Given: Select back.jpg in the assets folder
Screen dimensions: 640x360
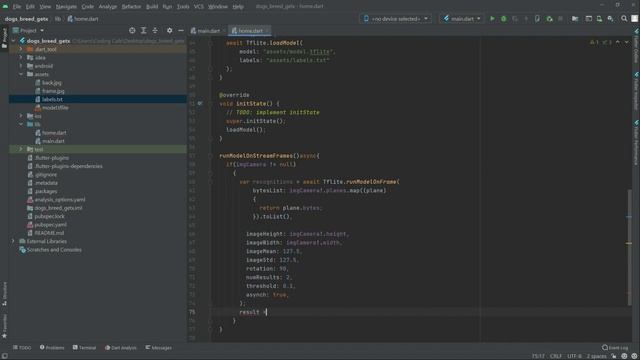Looking at the screenshot, I should [x=51, y=82].
